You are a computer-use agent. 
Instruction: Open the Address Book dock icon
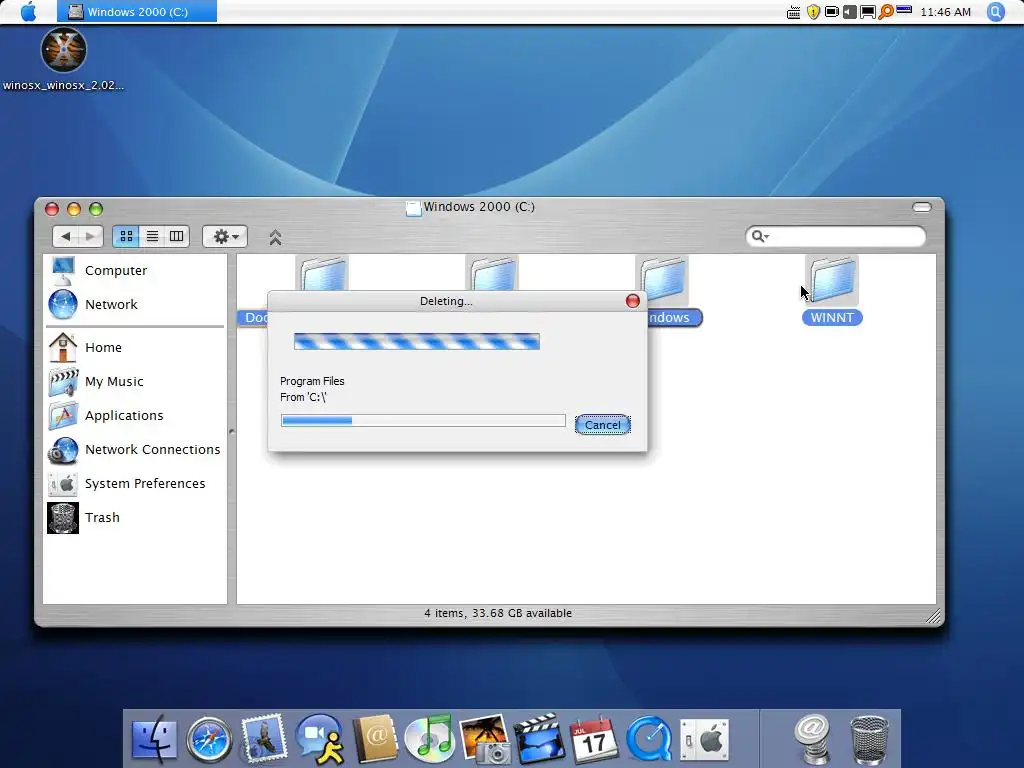click(x=376, y=739)
